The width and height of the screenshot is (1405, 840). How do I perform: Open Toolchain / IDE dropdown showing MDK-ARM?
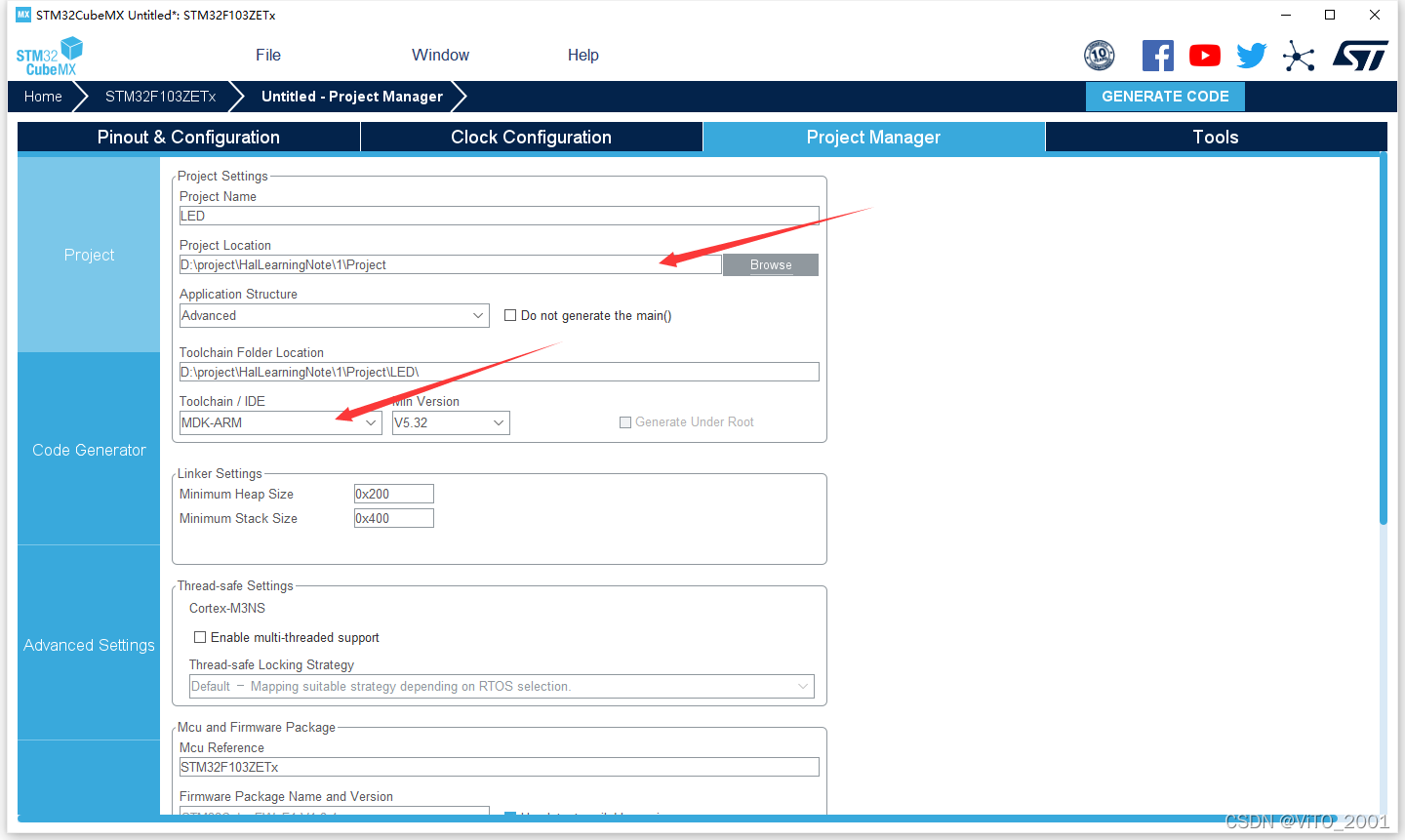(281, 422)
